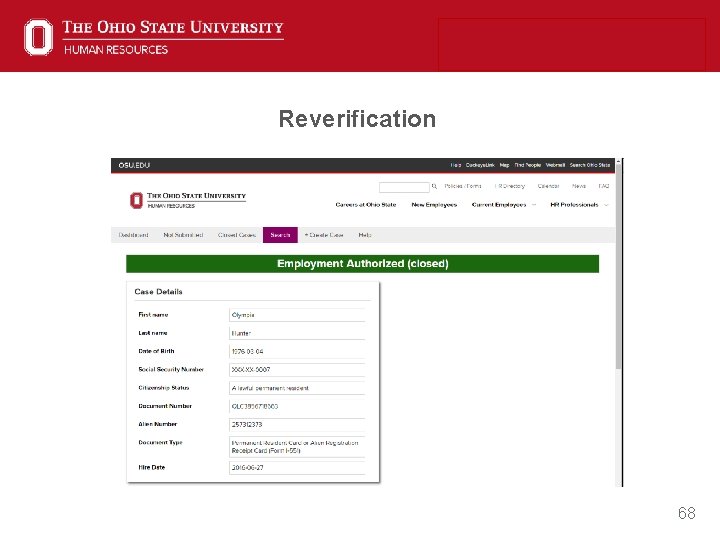Open the Create Case tab
Viewport: 720px width, 540px height.
coord(324,235)
